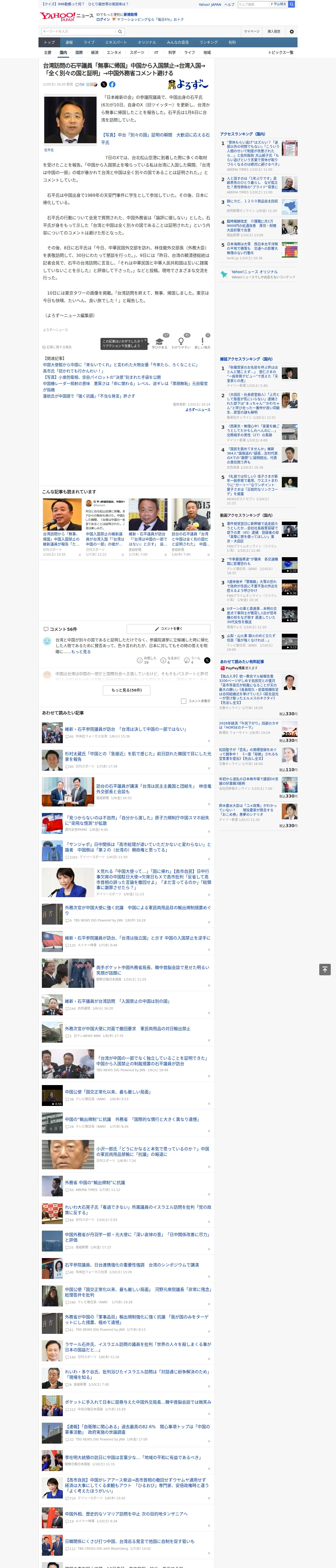Click わかりやすい lightbulb reaction
The width and height of the screenshot is (336, 1568).
point(181,342)
